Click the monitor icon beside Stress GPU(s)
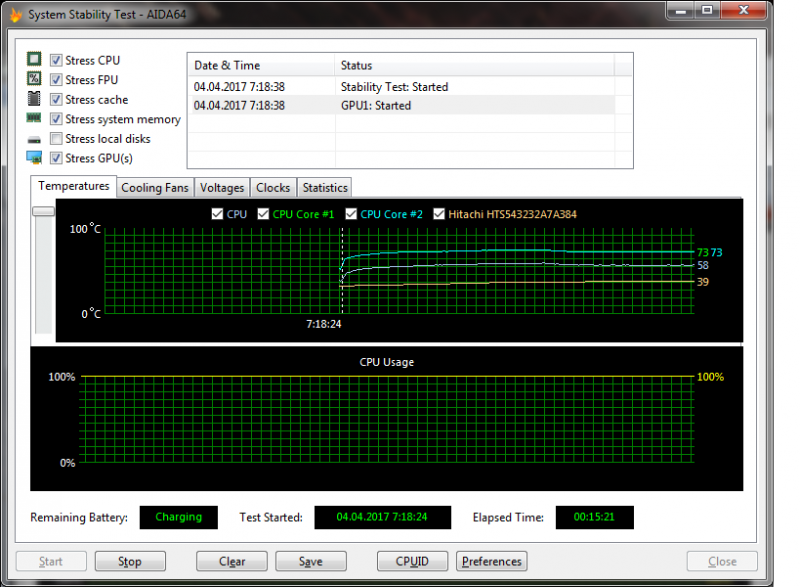The height and width of the screenshot is (587, 800). 33,158
